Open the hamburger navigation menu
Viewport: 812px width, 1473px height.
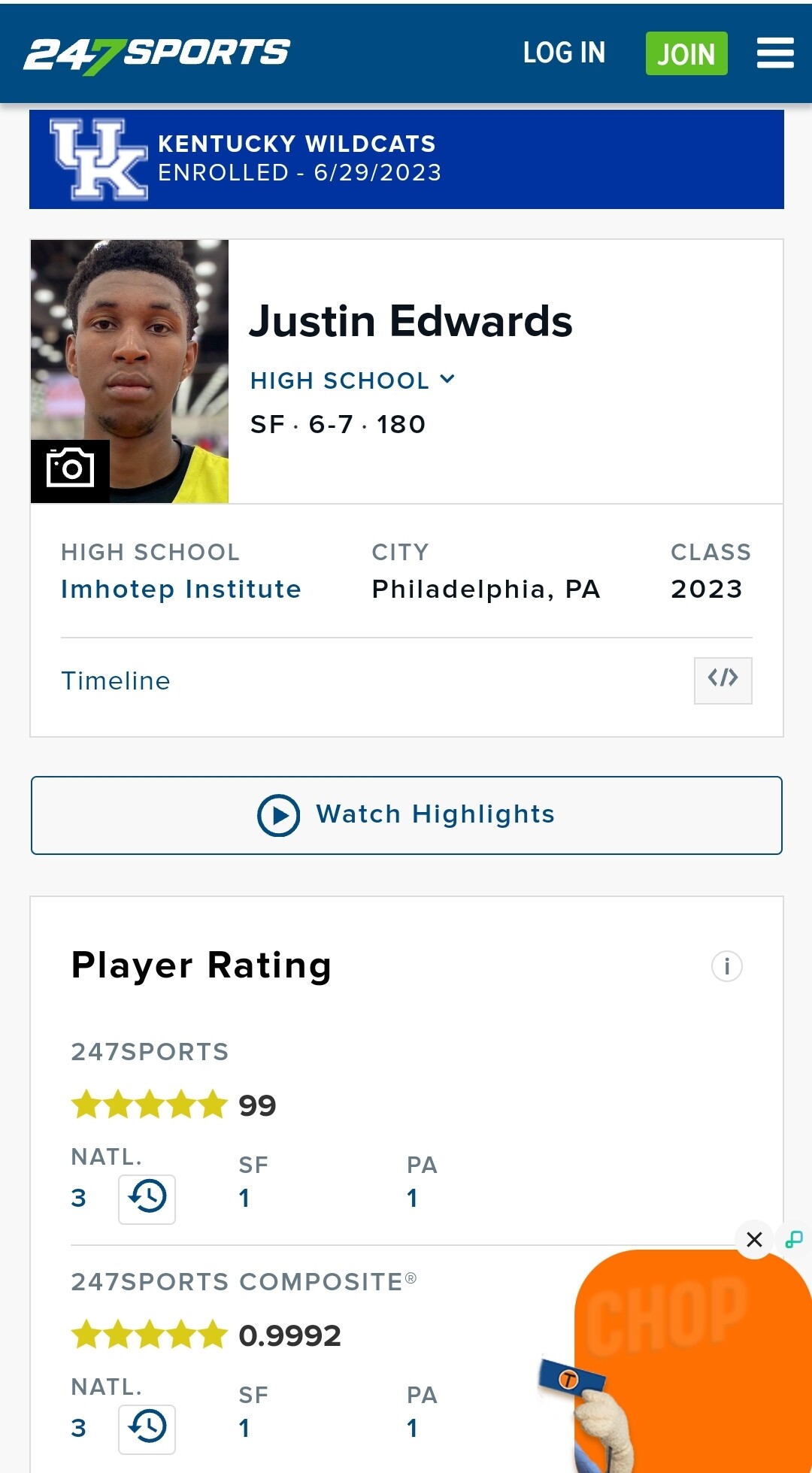coord(775,53)
